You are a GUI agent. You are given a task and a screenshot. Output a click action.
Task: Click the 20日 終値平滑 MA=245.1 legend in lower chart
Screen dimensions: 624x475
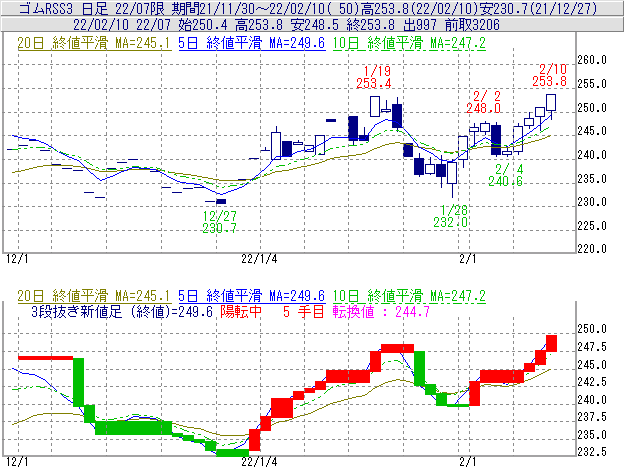(94, 296)
